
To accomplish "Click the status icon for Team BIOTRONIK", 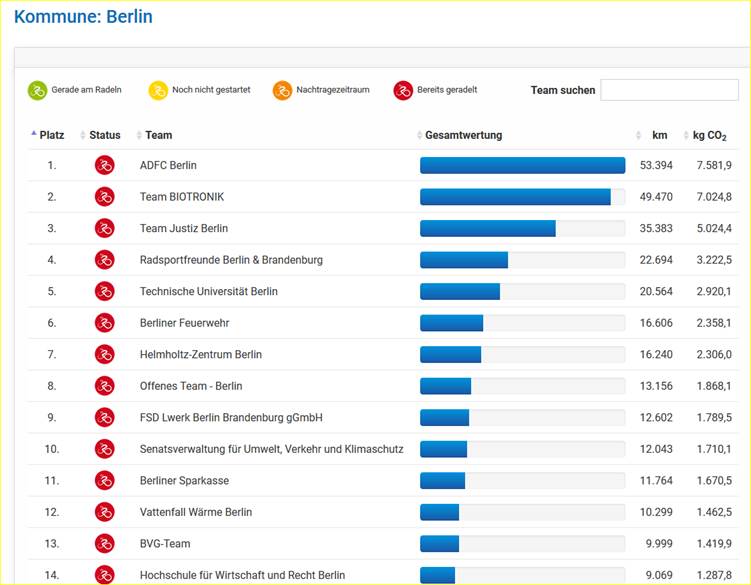I will 104,197.
